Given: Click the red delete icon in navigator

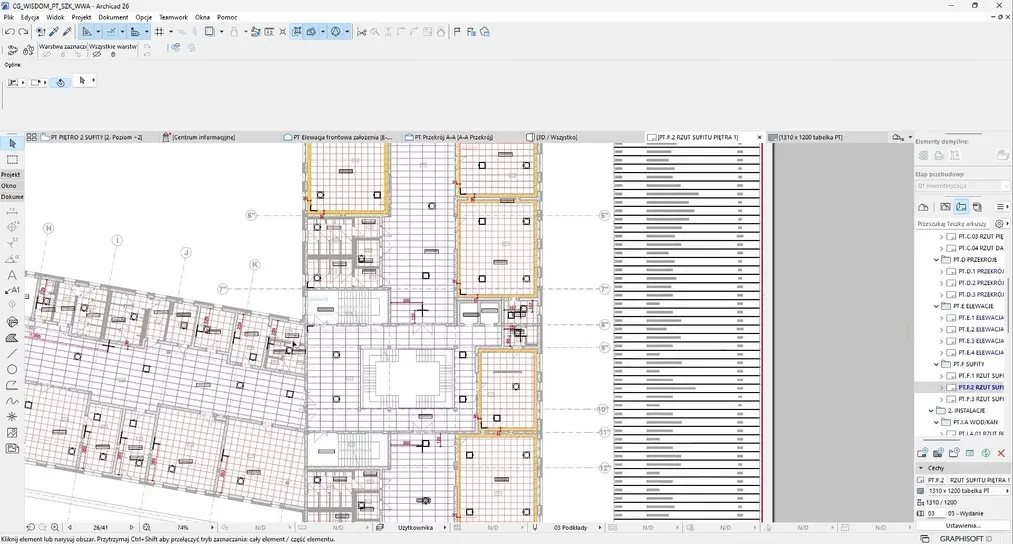Looking at the screenshot, I should pyautogui.click(x=1001, y=453).
